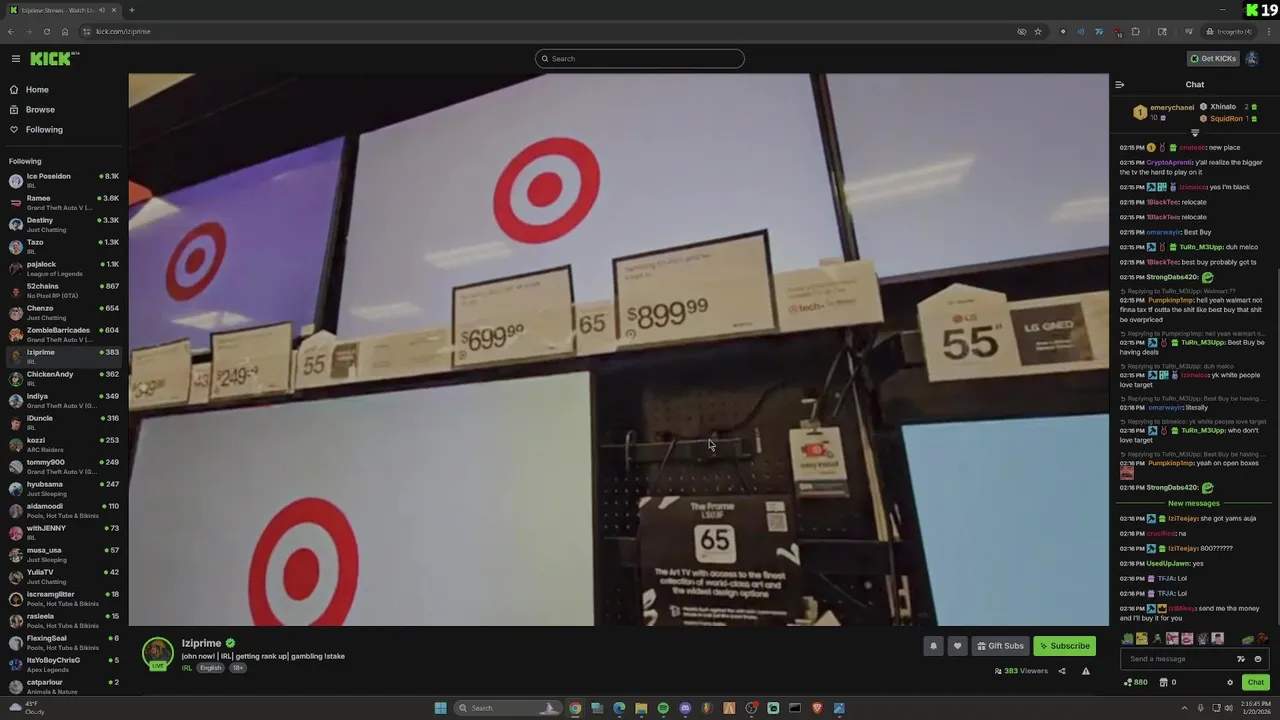Reload the browser page
The height and width of the screenshot is (720, 1280).
[x=47, y=31]
